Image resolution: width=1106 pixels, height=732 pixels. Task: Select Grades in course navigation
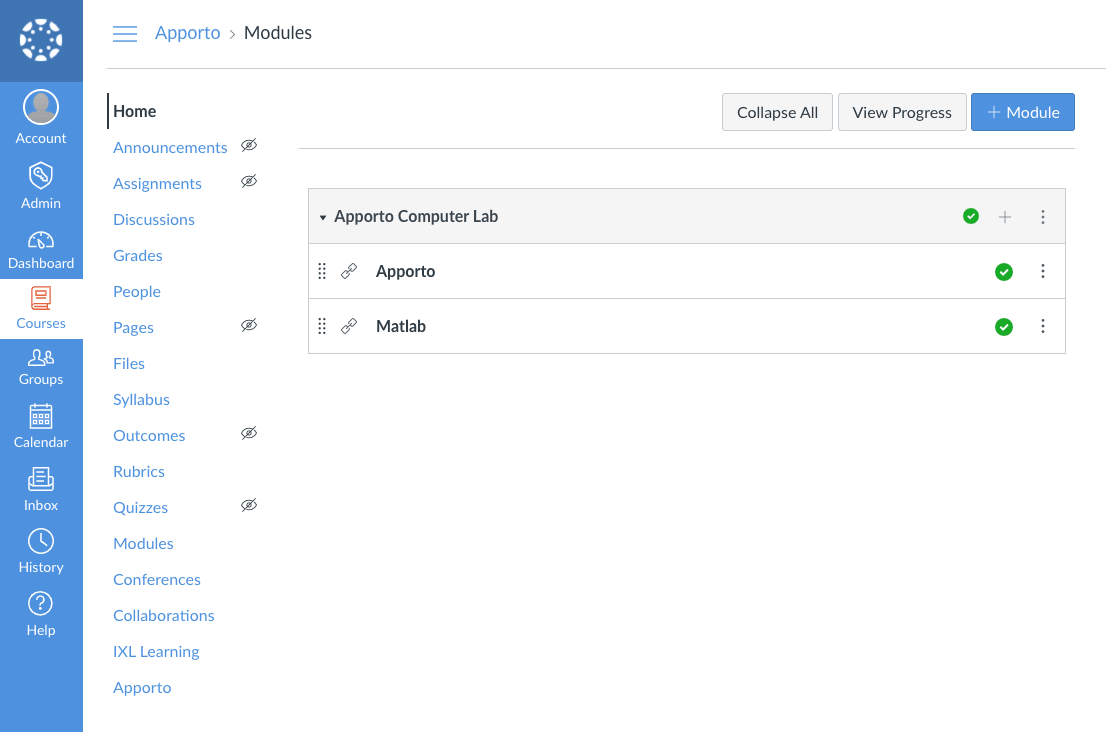click(x=138, y=256)
